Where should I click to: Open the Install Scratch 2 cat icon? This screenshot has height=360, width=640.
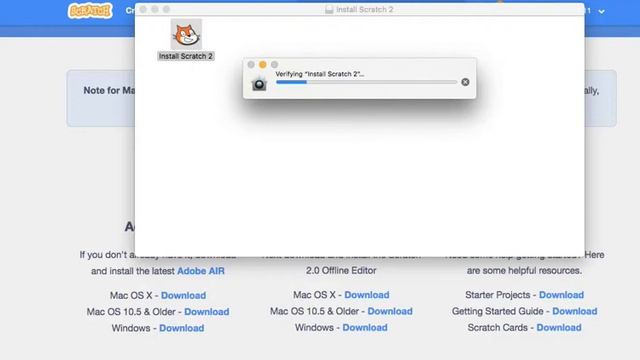coord(186,34)
